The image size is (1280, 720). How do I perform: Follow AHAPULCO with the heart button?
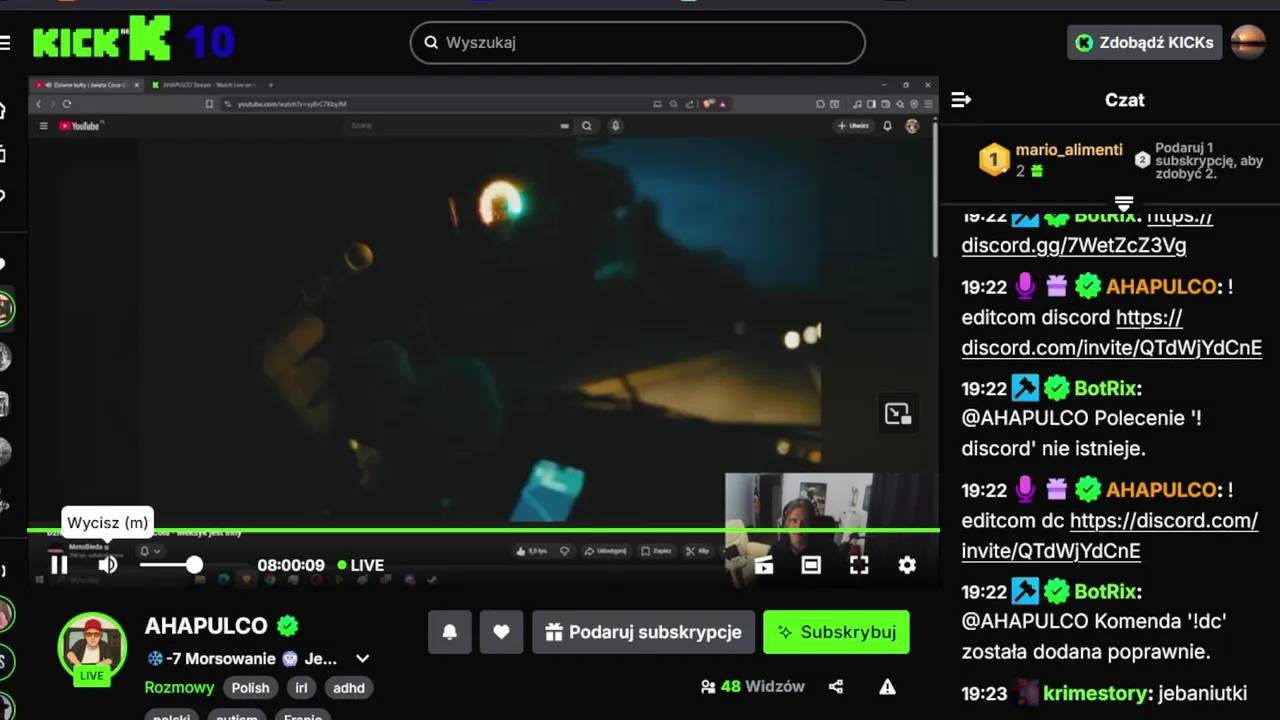(501, 632)
